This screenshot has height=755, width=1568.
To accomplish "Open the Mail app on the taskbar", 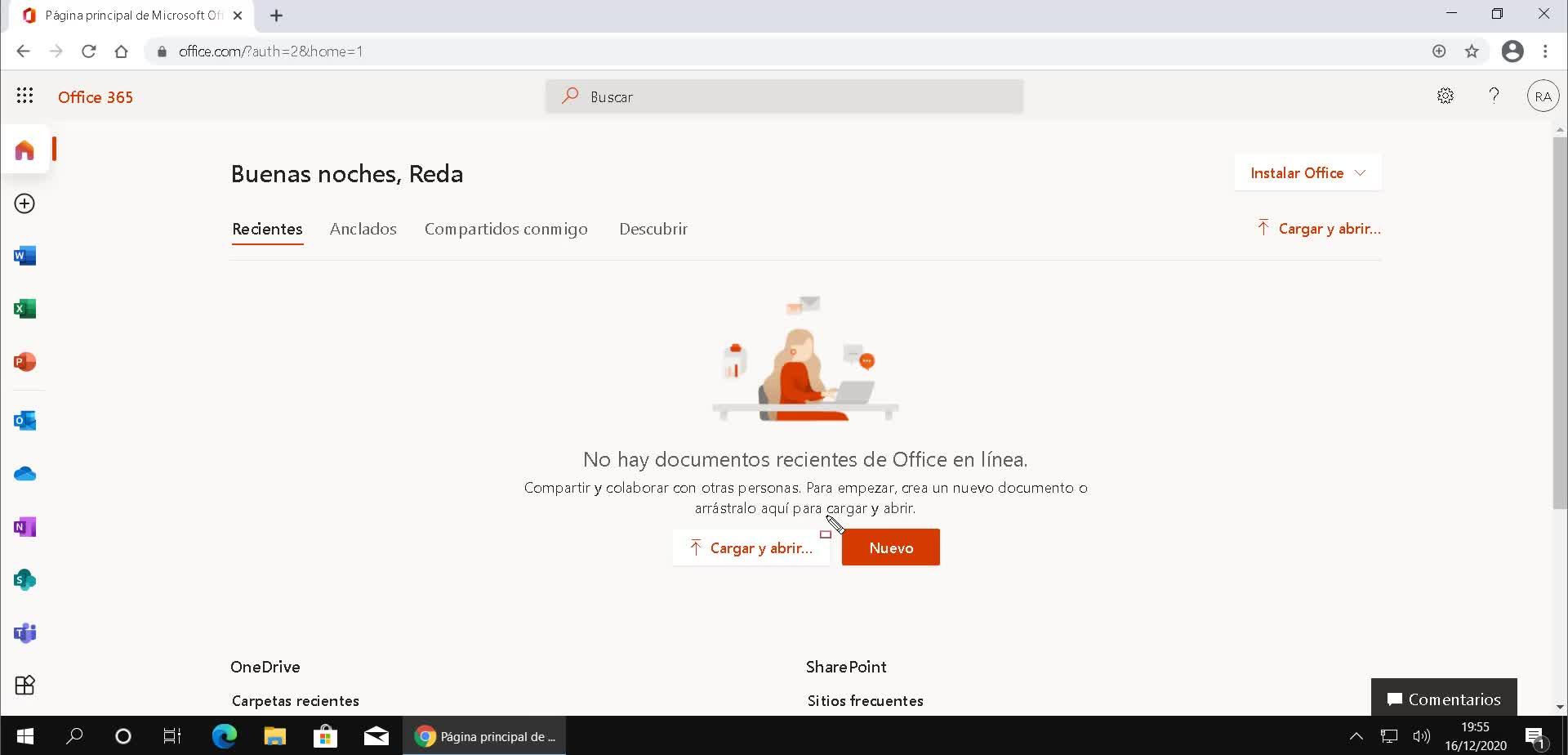I will (376, 736).
